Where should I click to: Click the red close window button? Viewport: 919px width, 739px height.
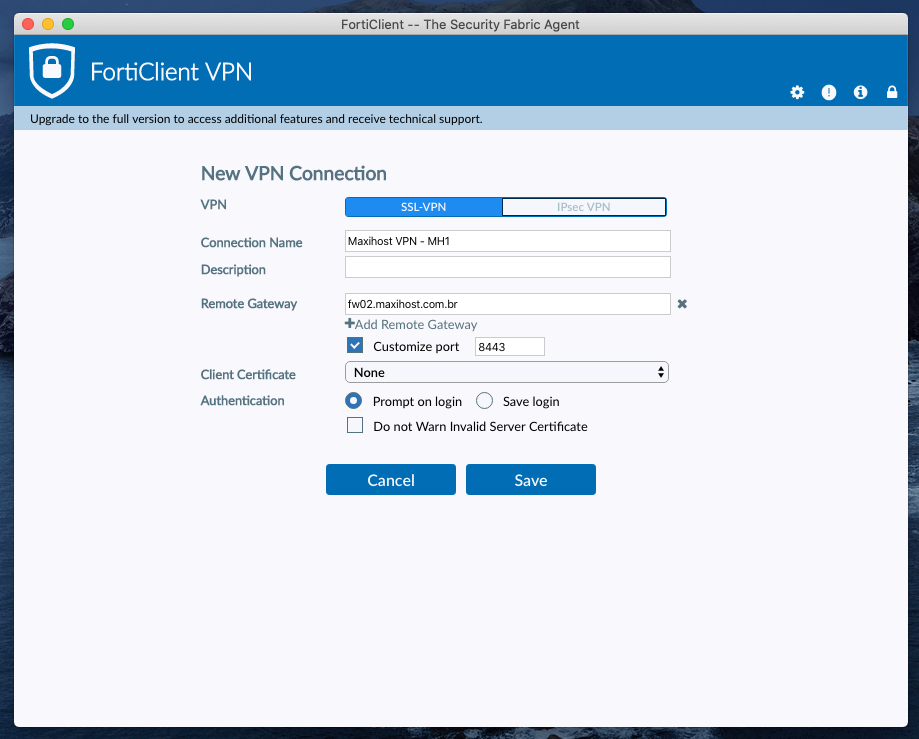point(28,24)
